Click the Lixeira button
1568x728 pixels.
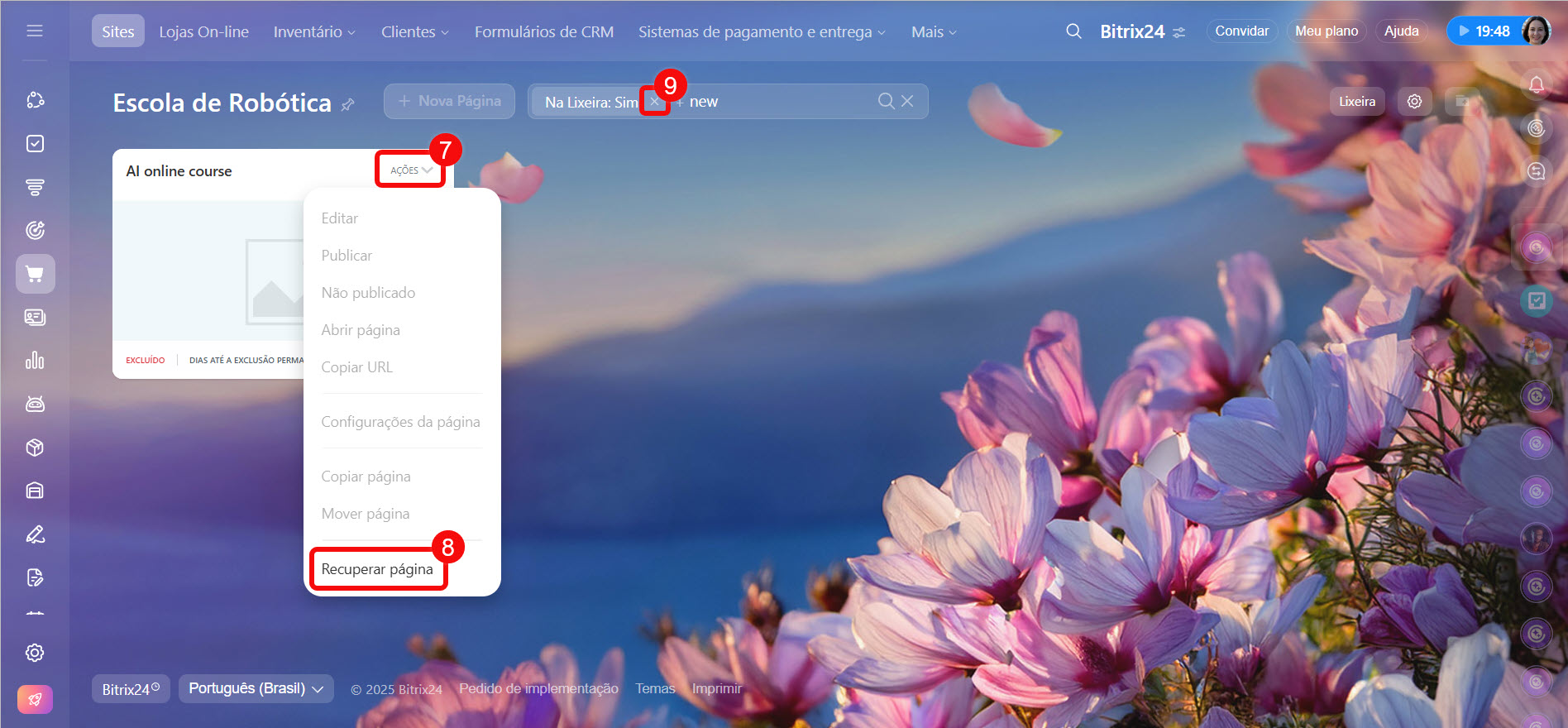pos(1356,101)
